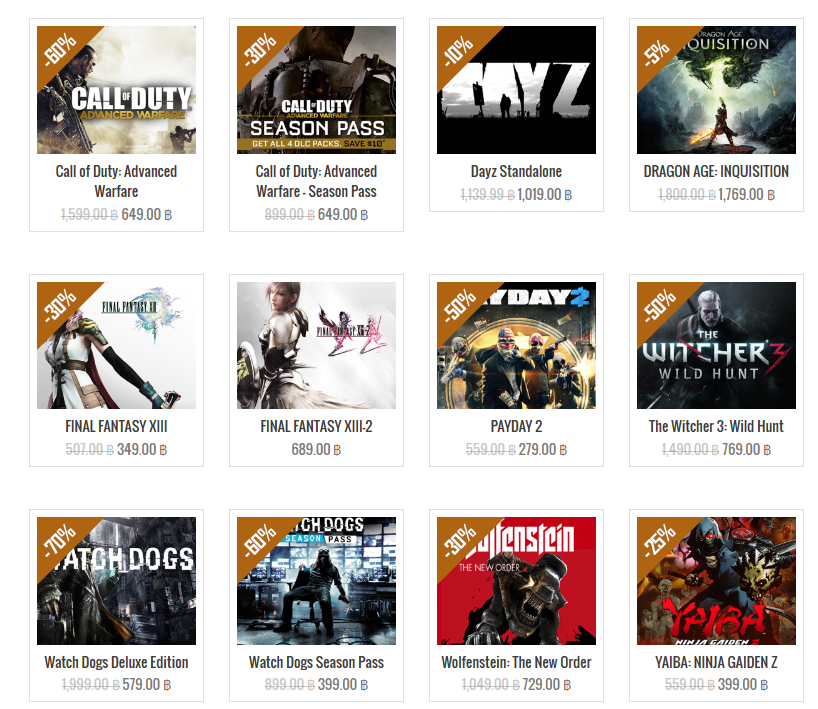818x709 pixels.
Task: Click -30% badge on Advanced Warfare Season Pass
Action: 259,50
